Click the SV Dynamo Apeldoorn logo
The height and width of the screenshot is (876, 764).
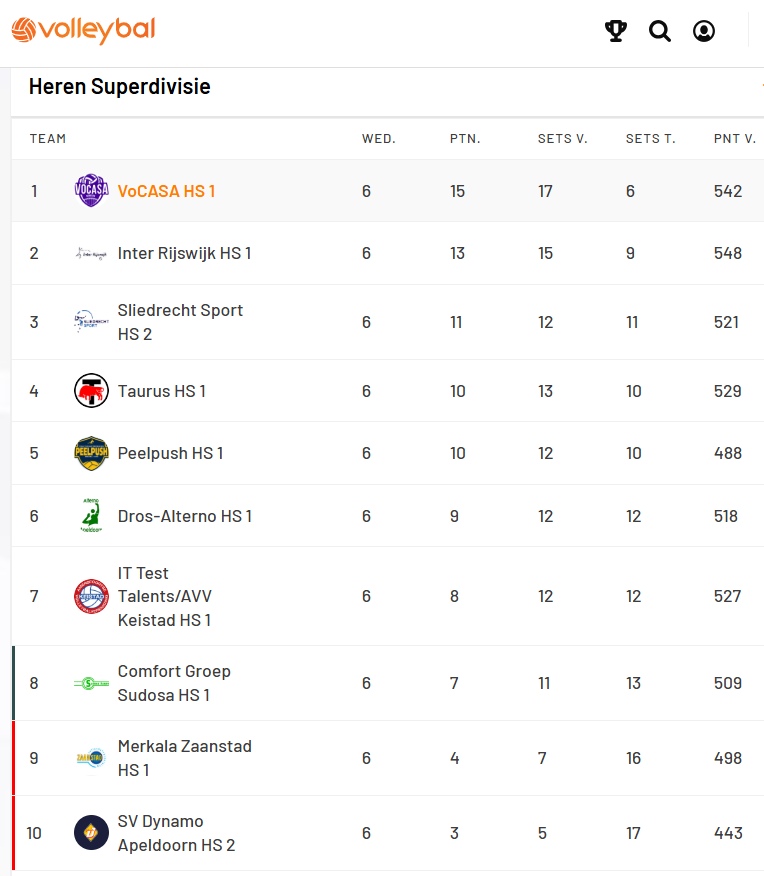[x=91, y=833]
